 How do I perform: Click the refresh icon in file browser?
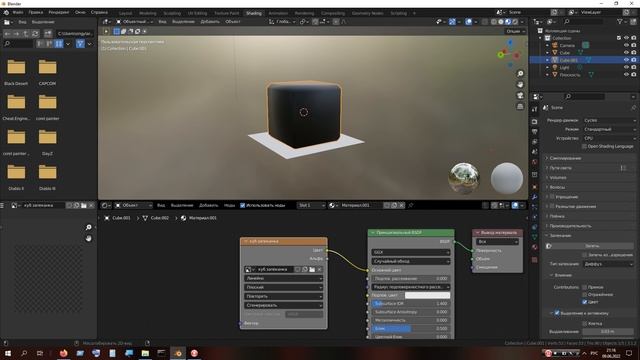[35, 33]
